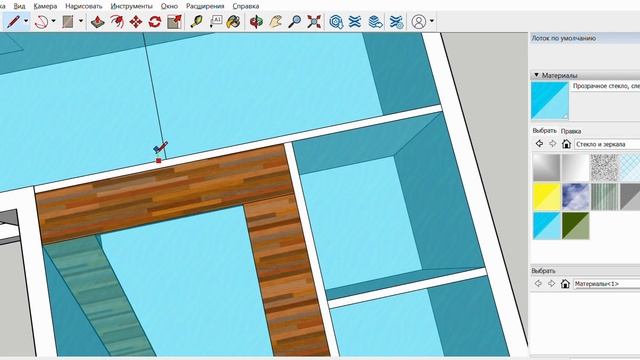The image size is (640, 360).
Task: Click the forward arrow beside Стекло и зеркала
Action: click(x=552, y=144)
